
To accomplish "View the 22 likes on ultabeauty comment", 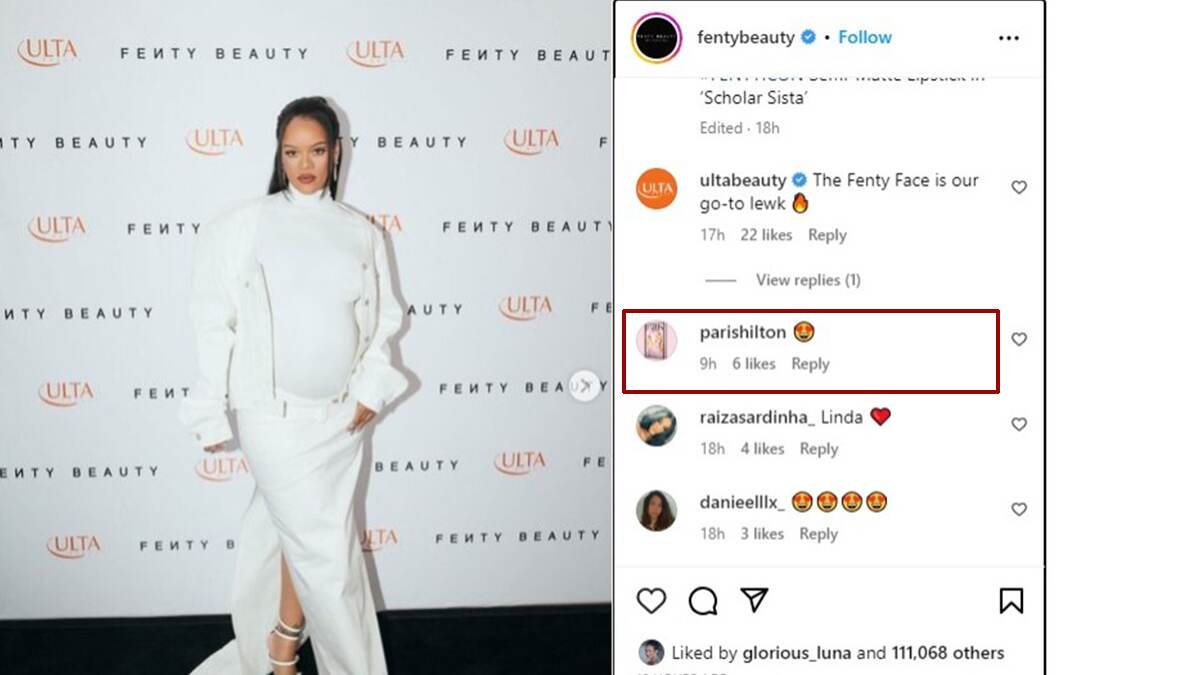I will coord(766,235).
